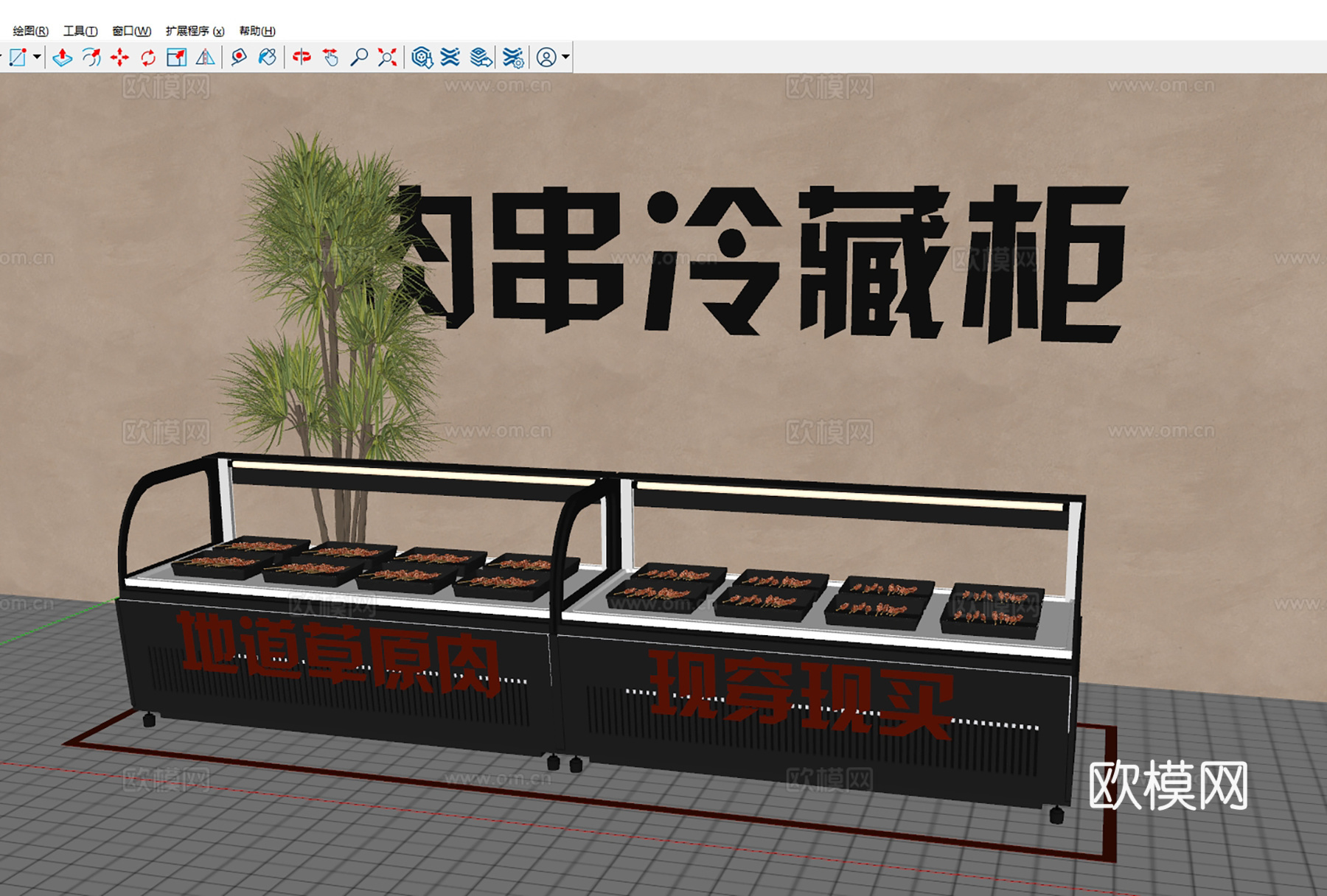Image resolution: width=1327 pixels, height=896 pixels.
Task: Select the Move tool
Action: [x=119, y=57]
